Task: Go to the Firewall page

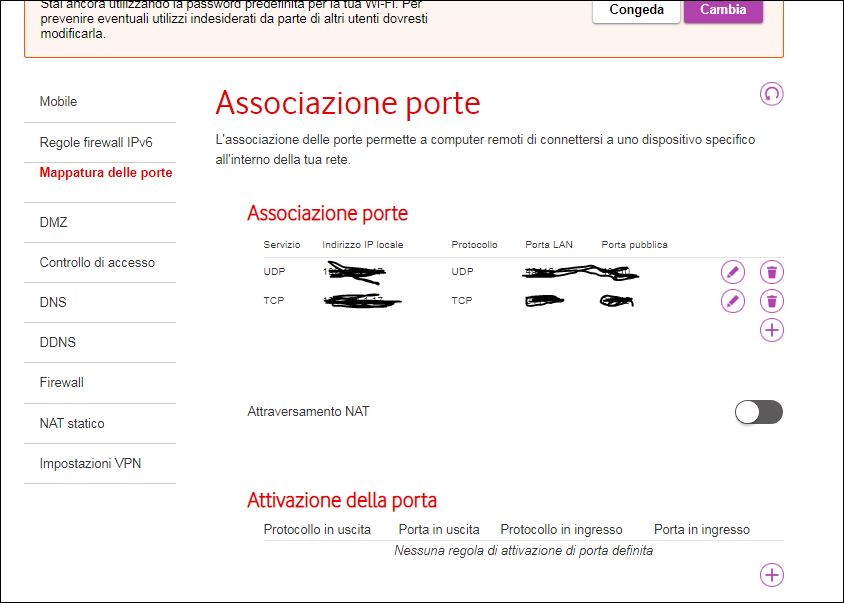Action: [61, 383]
